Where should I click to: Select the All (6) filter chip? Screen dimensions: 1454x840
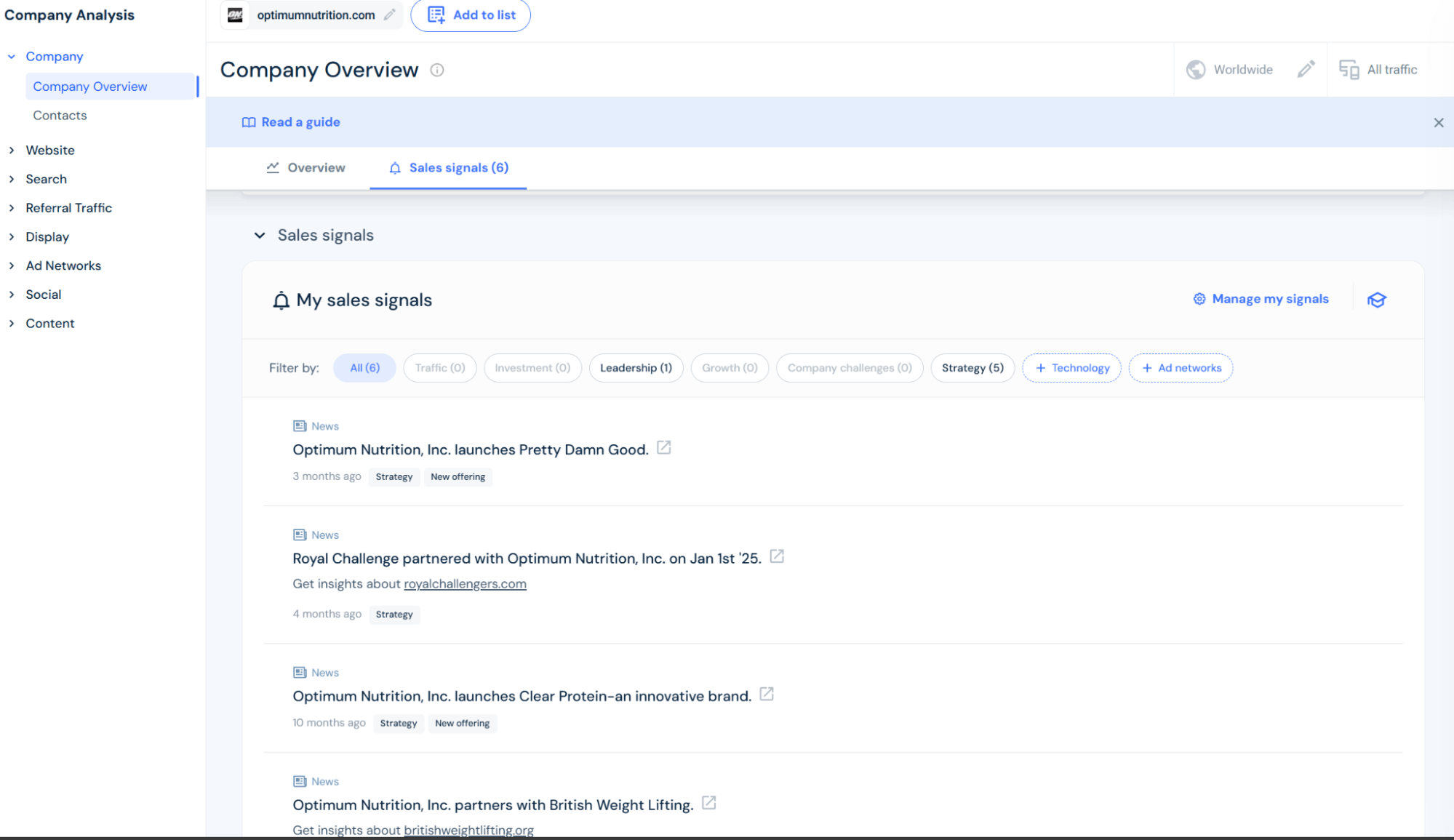(x=364, y=368)
